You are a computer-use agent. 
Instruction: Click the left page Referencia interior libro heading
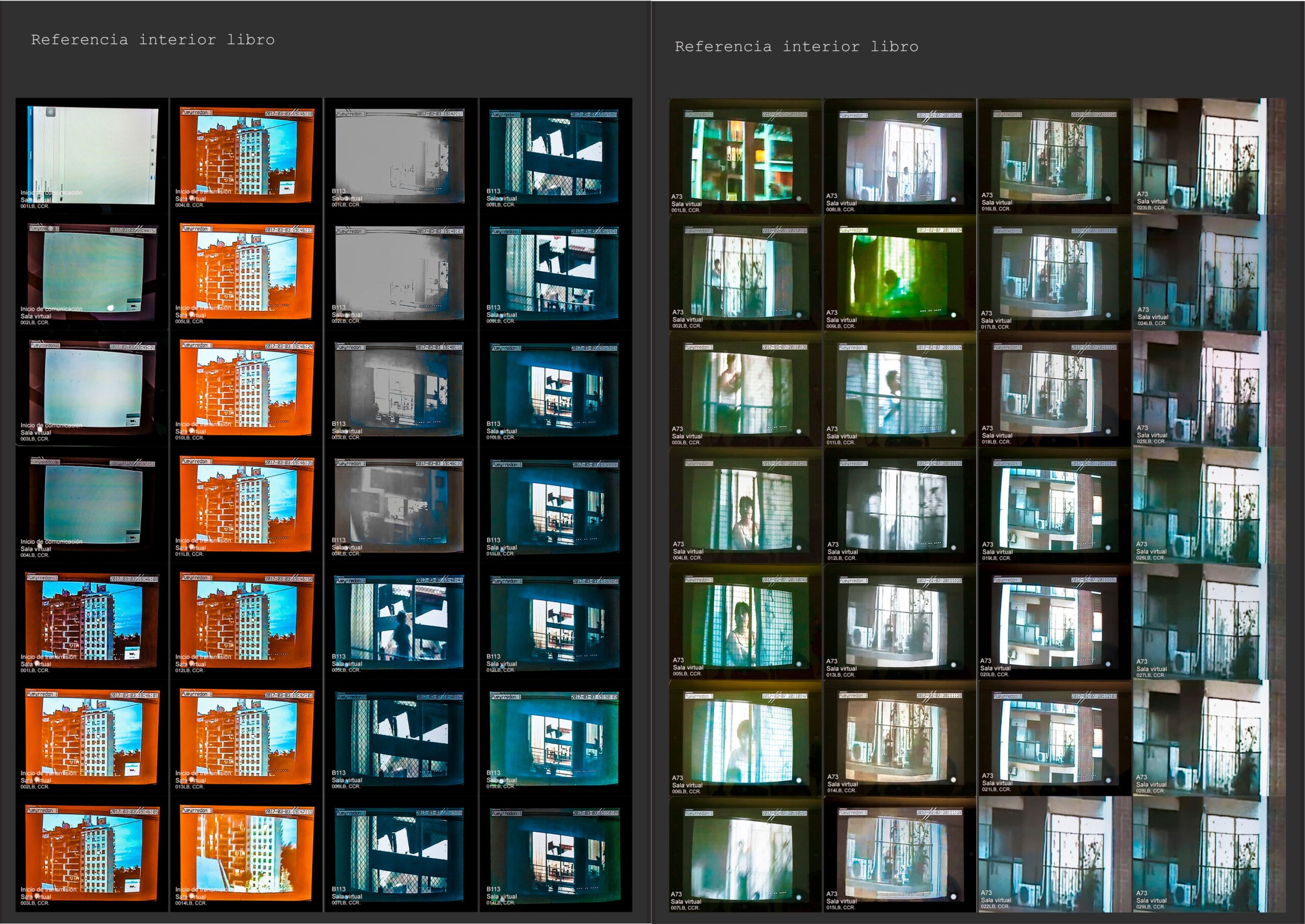click(x=152, y=40)
